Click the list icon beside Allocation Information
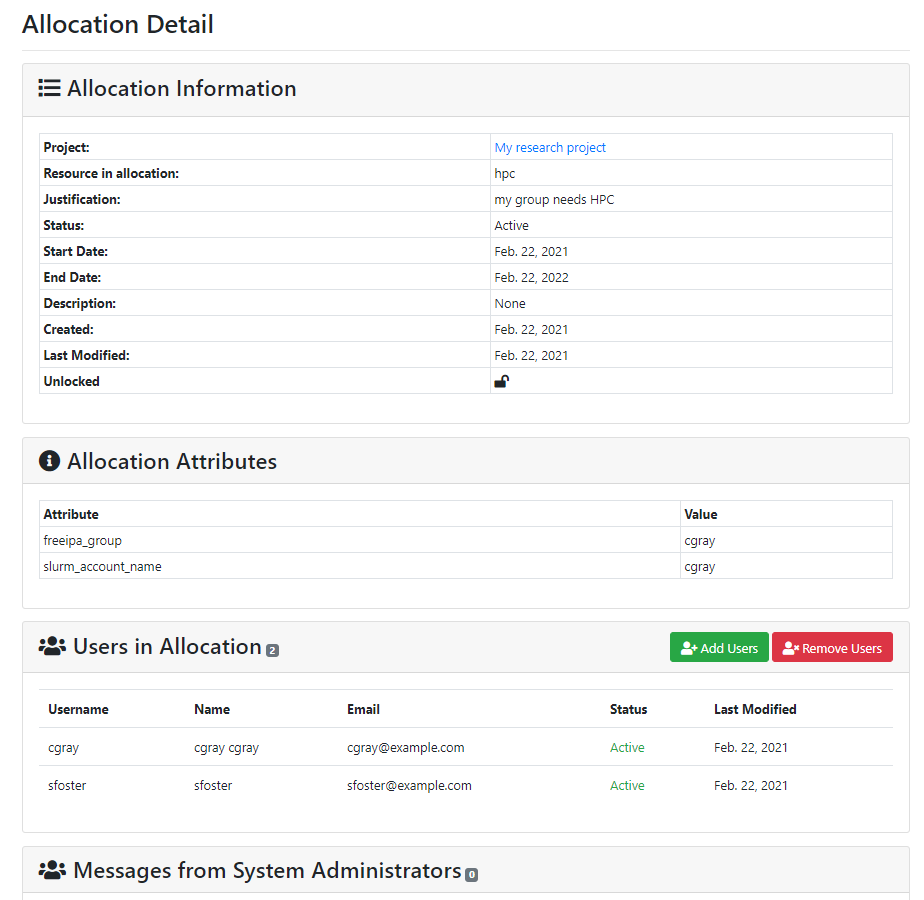Screen dimensions: 924x900 coord(50,88)
